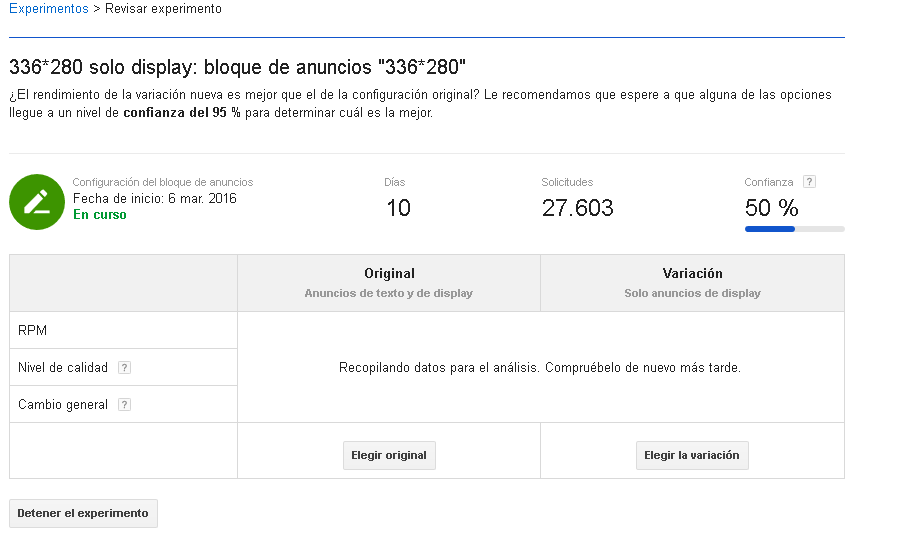Click the Confianza label
This screenshot has width=922, height=552.
point(769,182)
